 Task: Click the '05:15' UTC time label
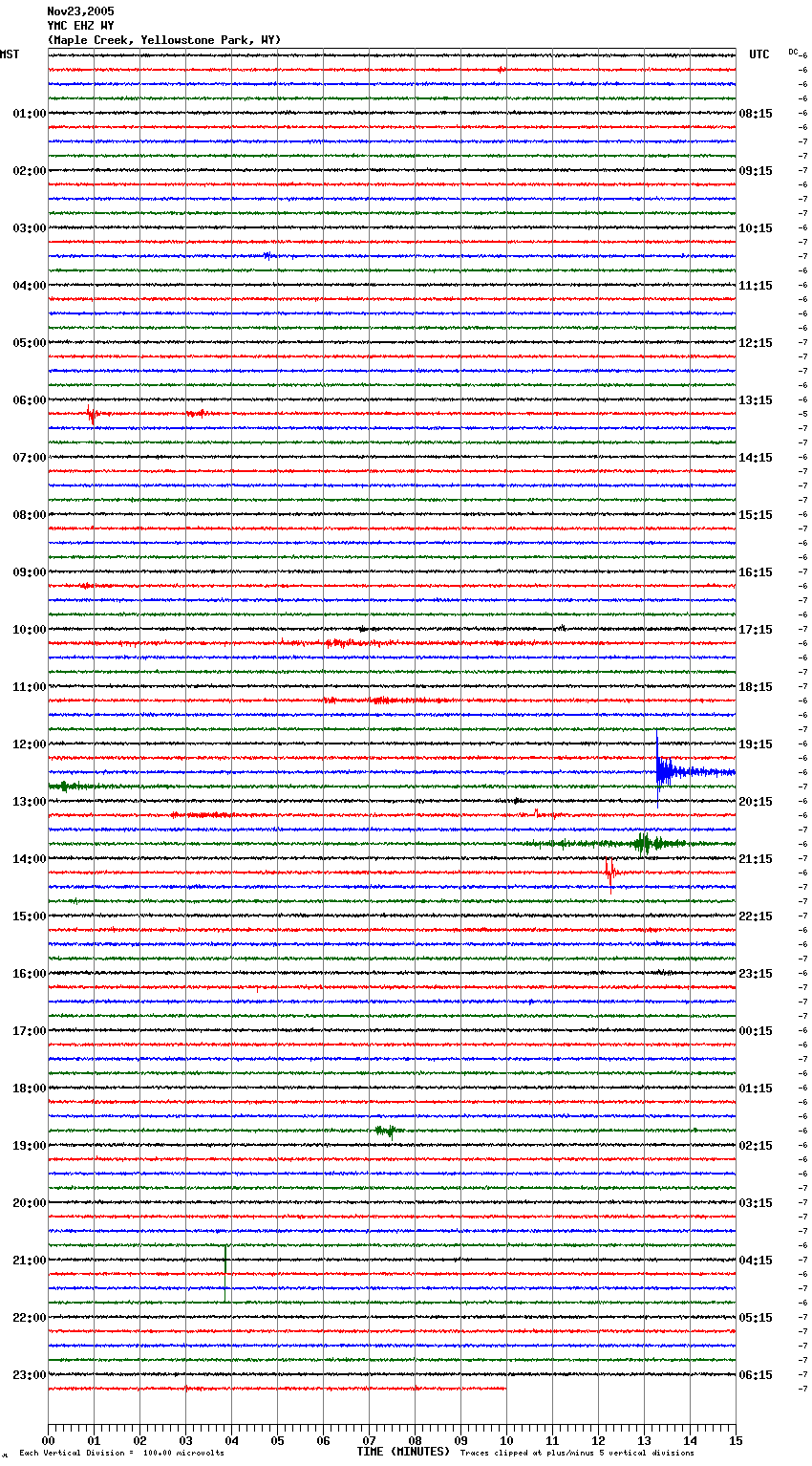(756, 1318)
